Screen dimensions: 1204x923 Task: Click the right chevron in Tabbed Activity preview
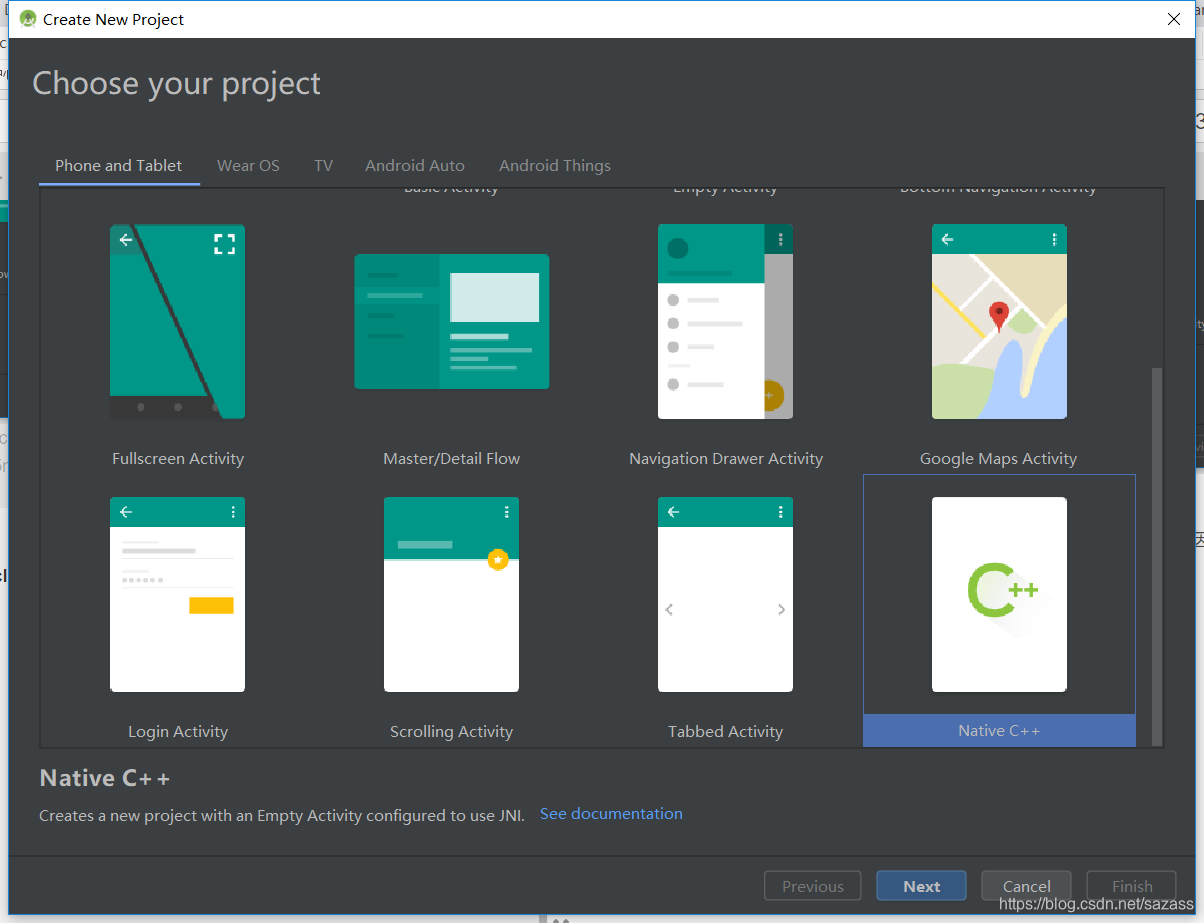coord(781,609)
